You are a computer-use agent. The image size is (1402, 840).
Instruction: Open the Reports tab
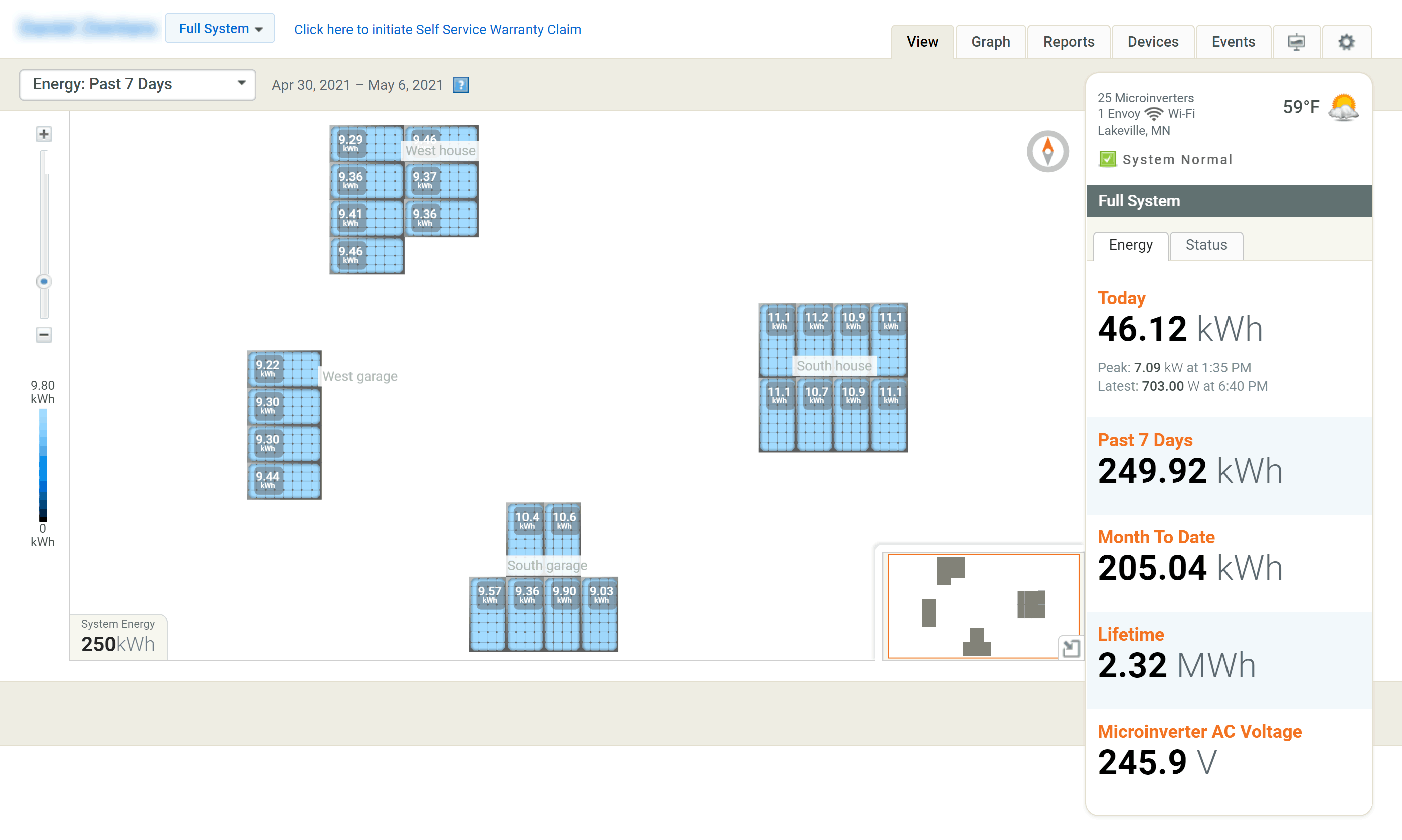pyautogui.click(x=1069, y=42)
